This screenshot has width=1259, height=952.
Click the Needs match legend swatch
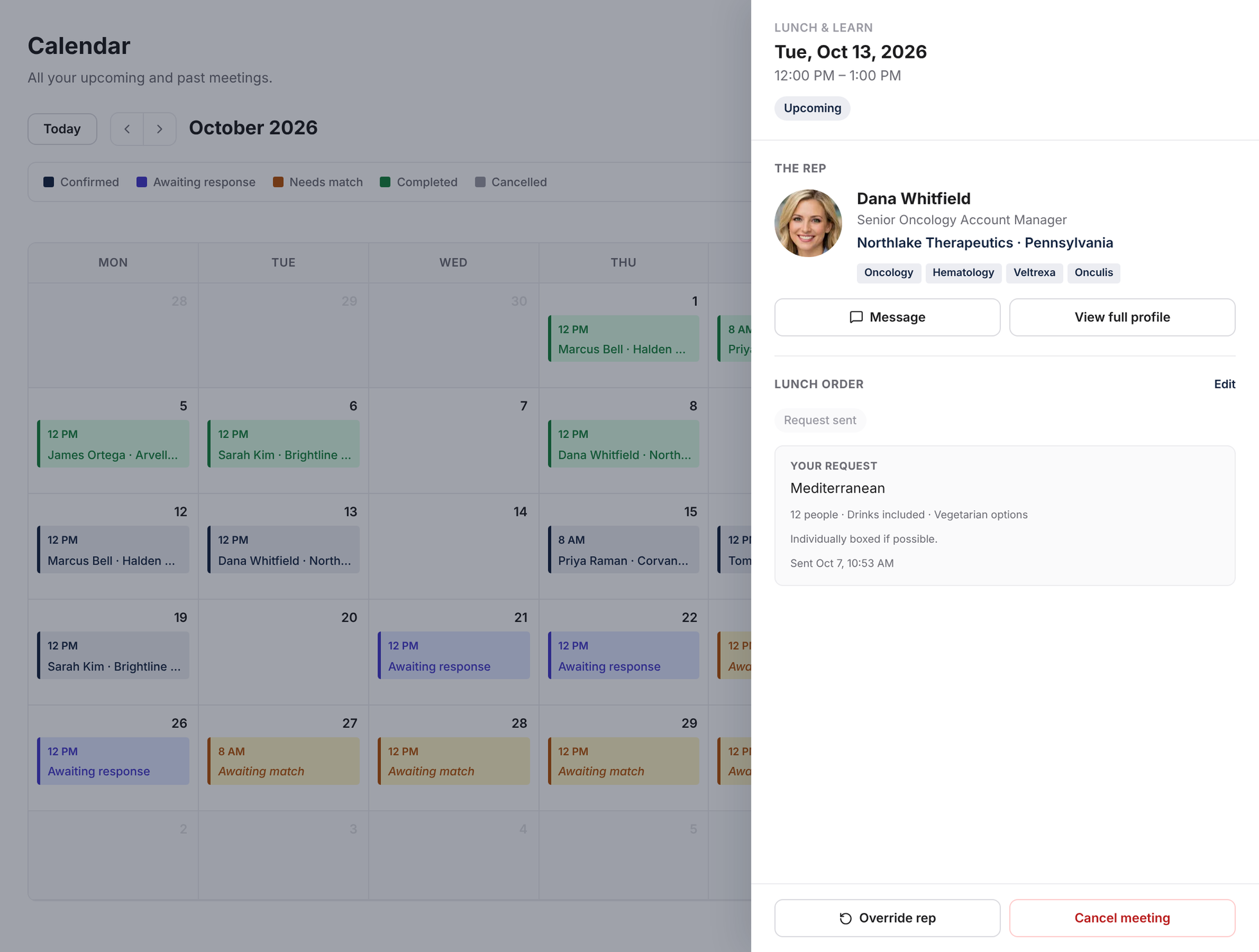pyautogui.click(x=278, y=182)
